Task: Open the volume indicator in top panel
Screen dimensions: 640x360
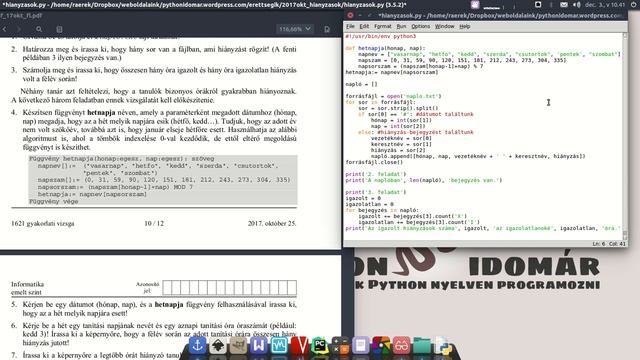Action: pyautogui.click(x=577, y=4)
